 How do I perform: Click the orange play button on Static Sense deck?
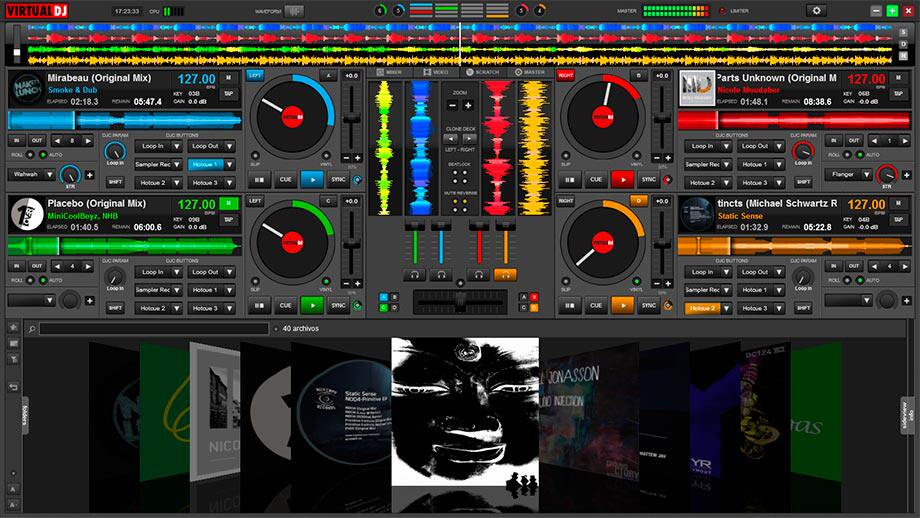tap(622, 305)
